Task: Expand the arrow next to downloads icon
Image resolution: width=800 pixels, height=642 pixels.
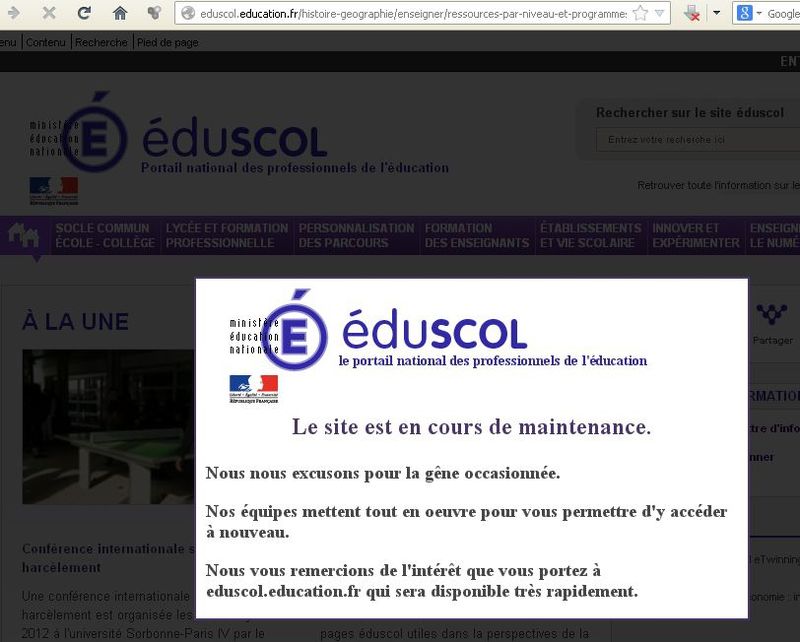Action: click(716, 13)
